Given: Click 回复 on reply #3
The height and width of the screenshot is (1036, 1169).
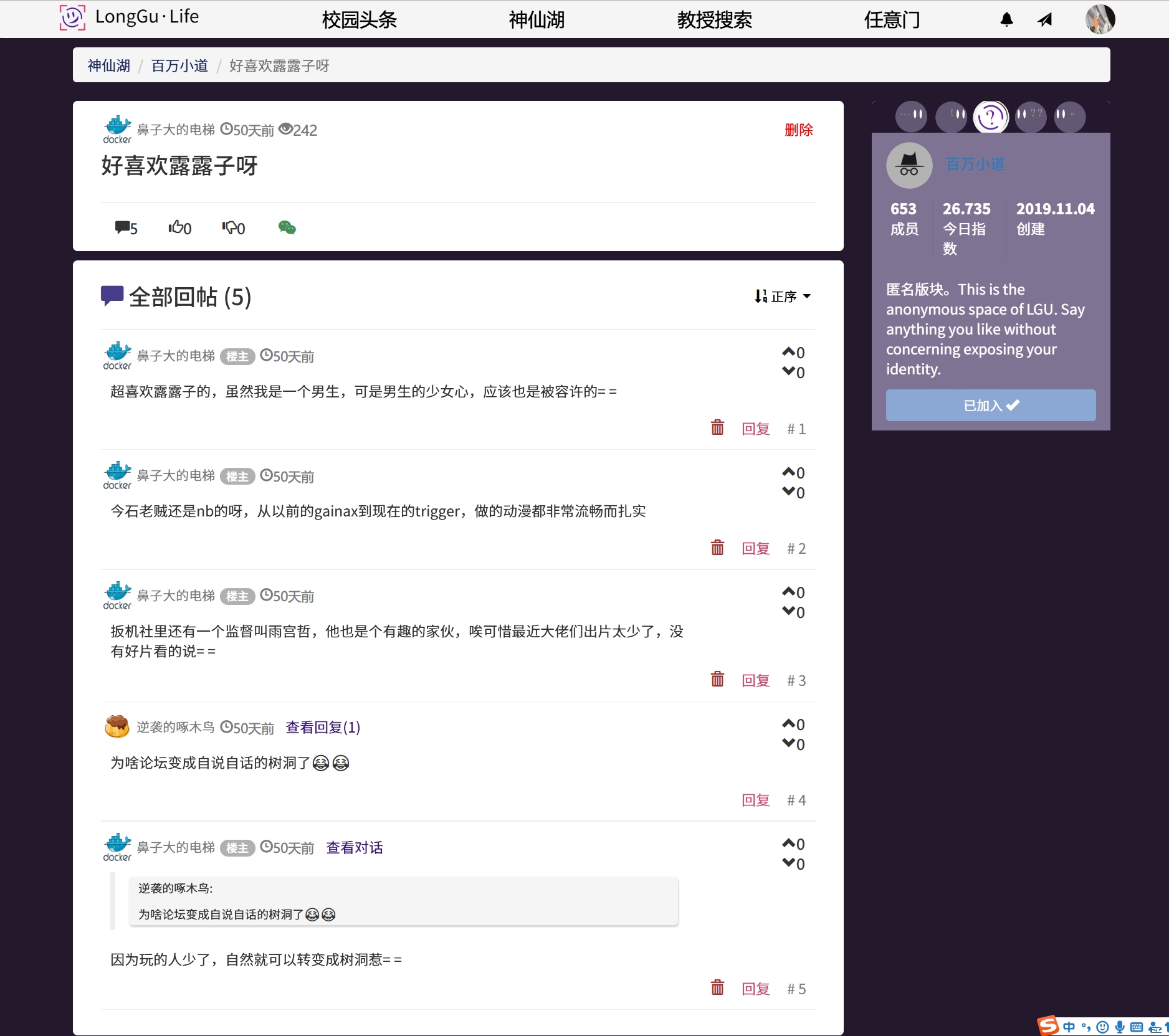Looking at the screenshot, I should (755, 680).
